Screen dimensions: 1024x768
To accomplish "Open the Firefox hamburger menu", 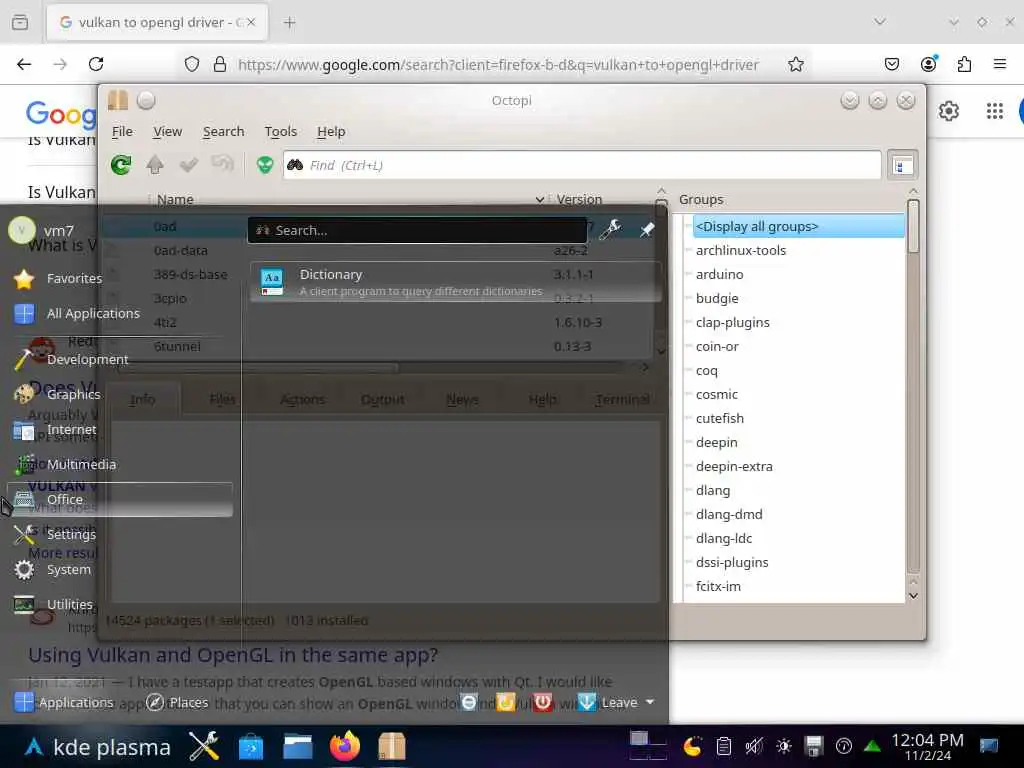I will [1000, 64].
